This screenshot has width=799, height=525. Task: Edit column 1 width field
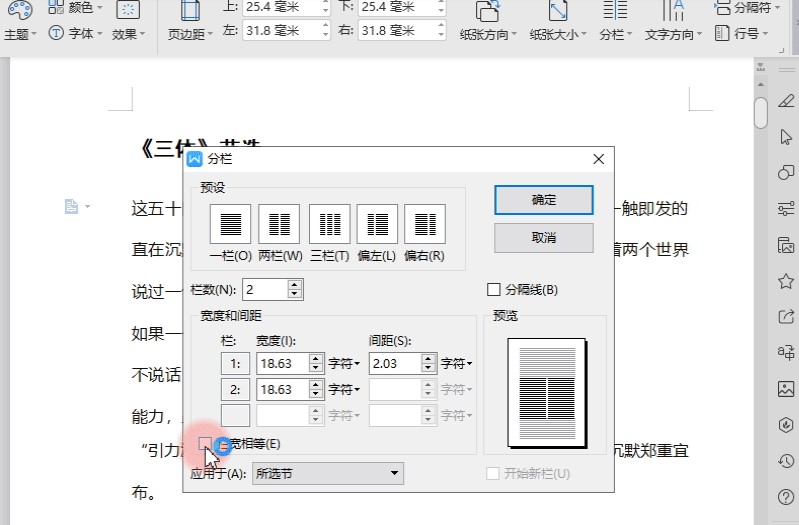point(283,363)
